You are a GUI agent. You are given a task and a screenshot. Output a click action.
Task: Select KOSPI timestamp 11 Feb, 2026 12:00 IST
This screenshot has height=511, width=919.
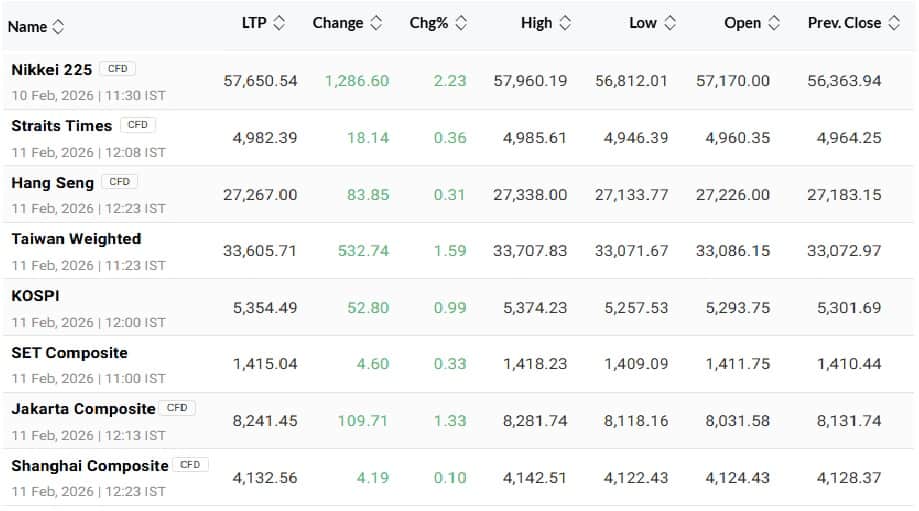tap(89, 322)
